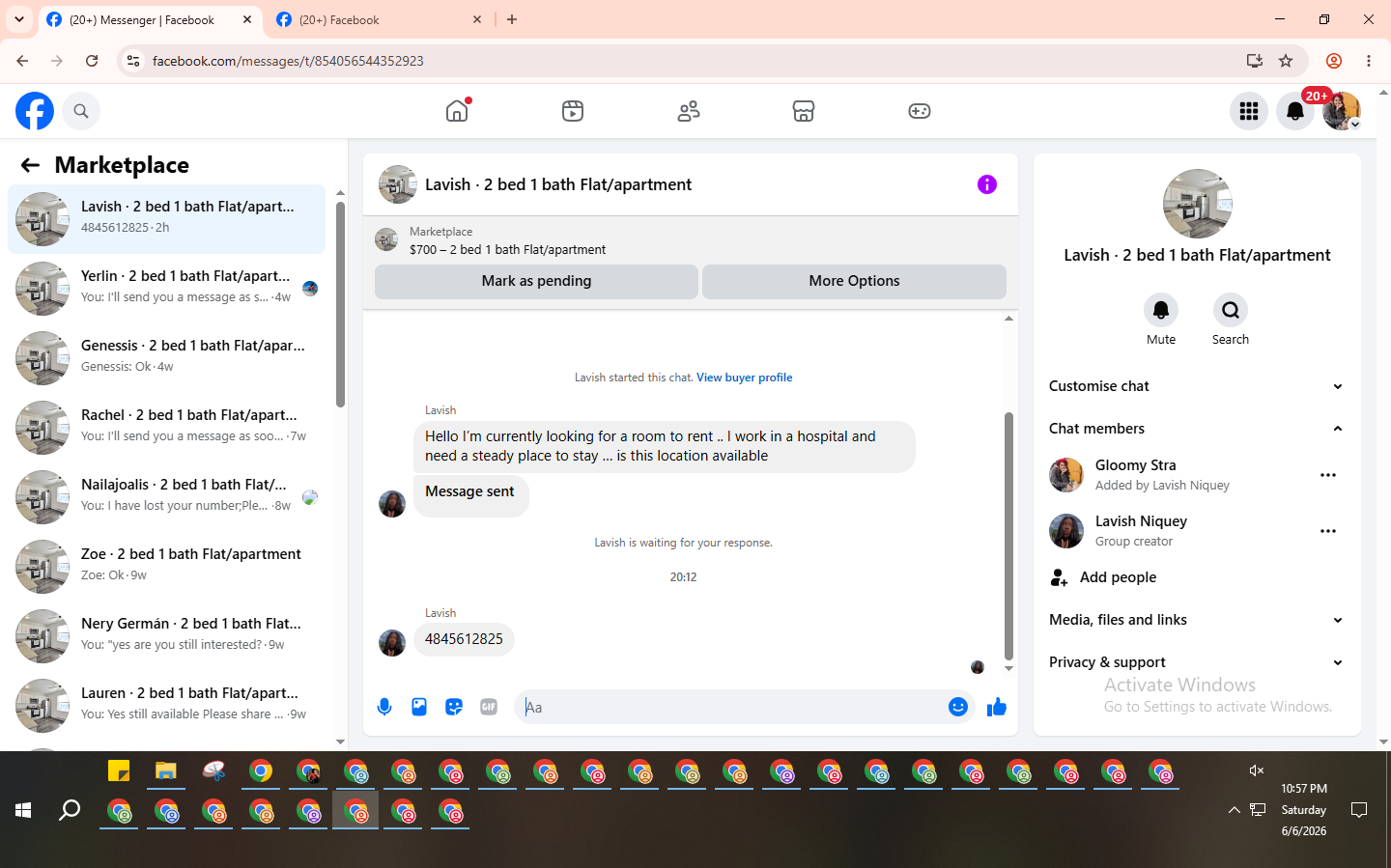Open the listing thumbnail in the right panel
1391x868 pixels.
(1198, 204)
